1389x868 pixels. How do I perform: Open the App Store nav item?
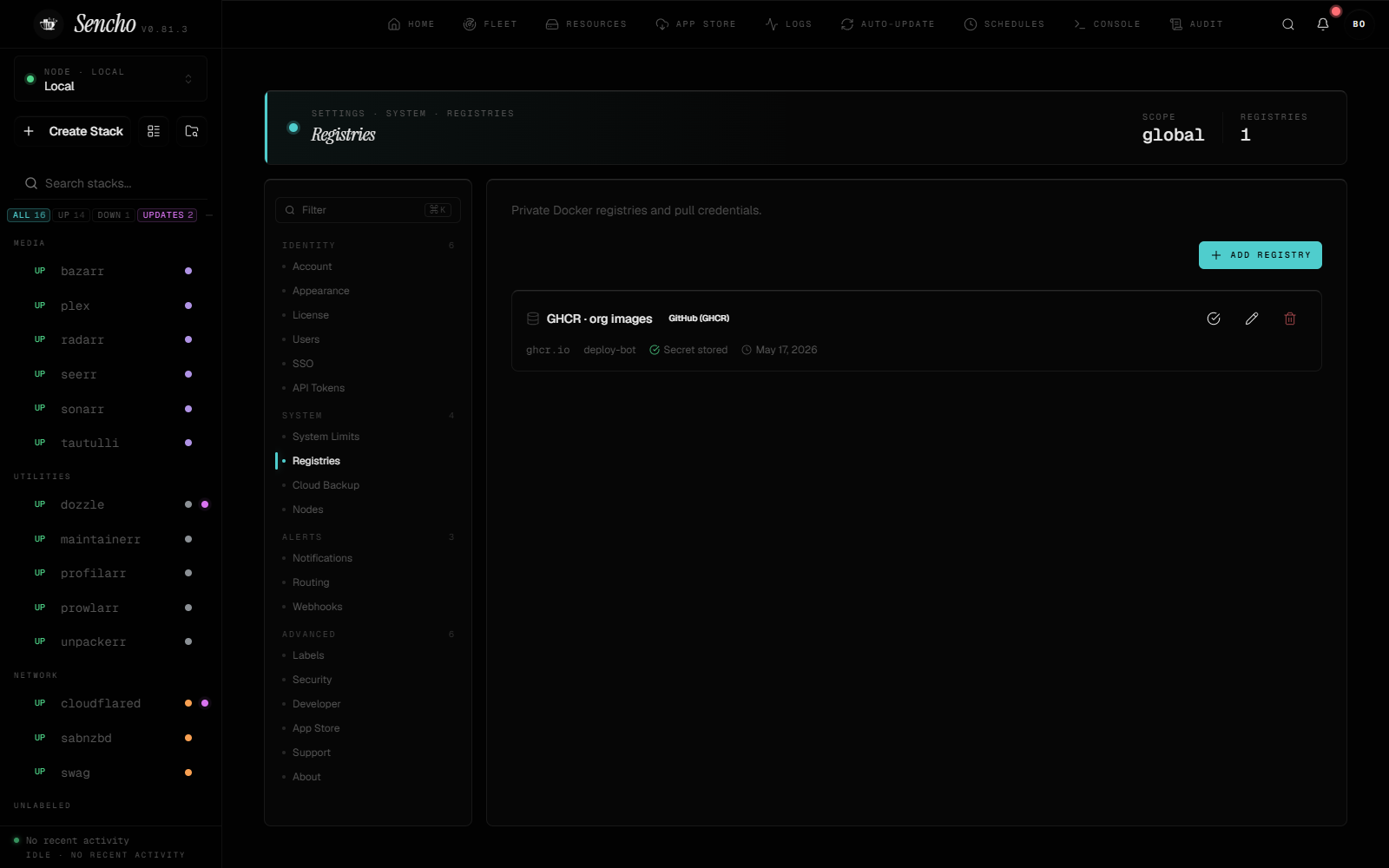[x=695, y=24]
